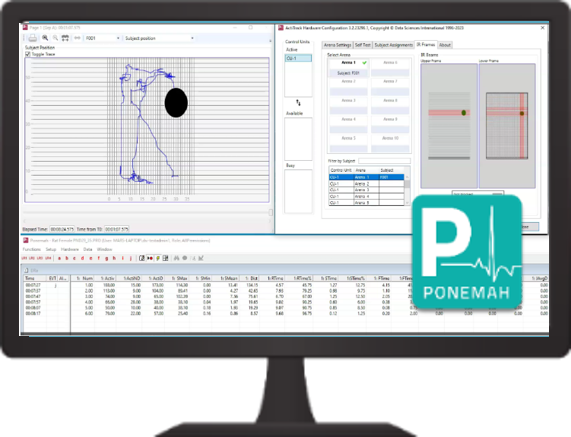Click the Subject F001 cell under Arena 1
Screen dimensions: 571x437
[x=348, y=73]
